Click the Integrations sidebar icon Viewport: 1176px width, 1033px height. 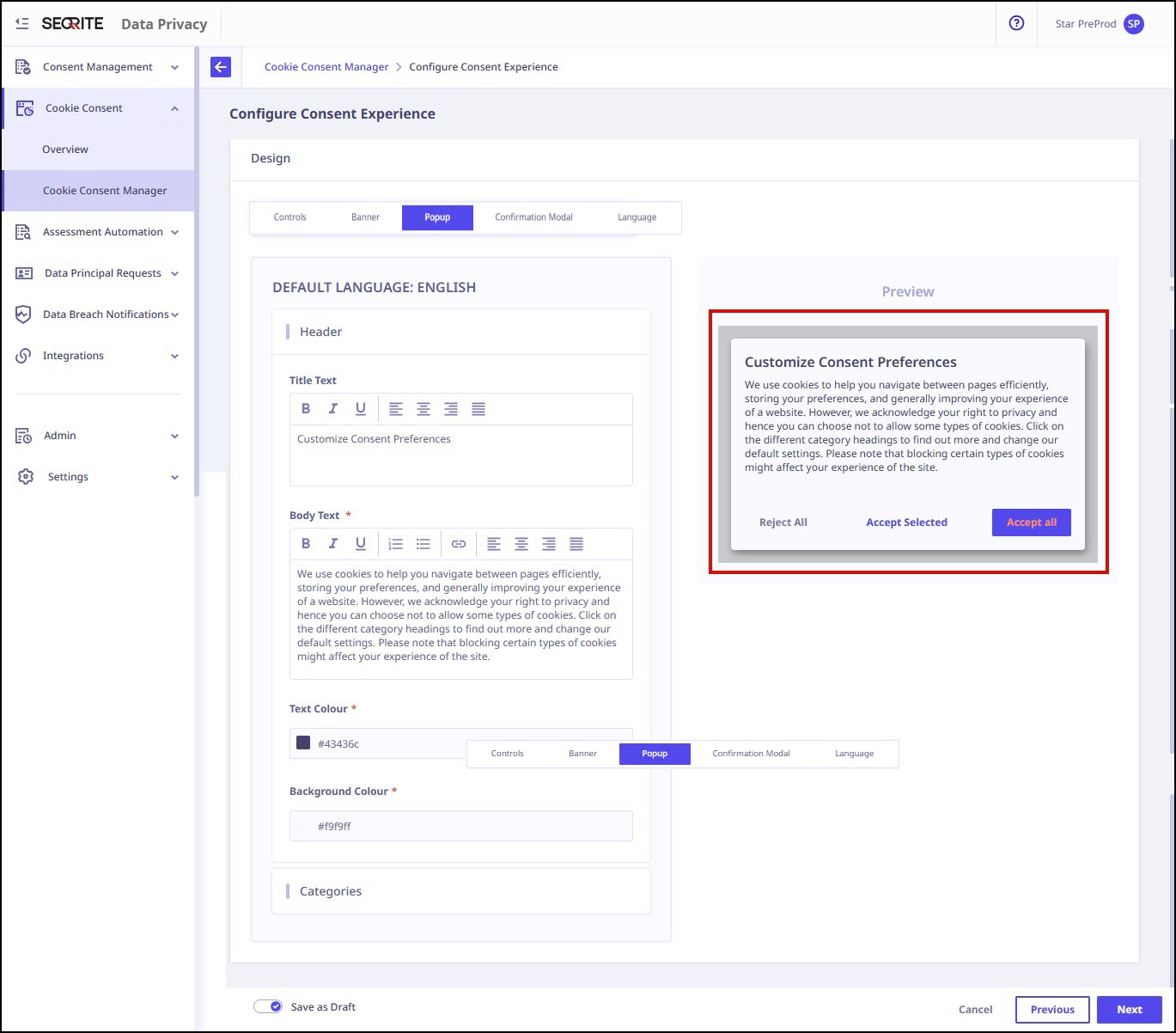(x=24, y=356)
